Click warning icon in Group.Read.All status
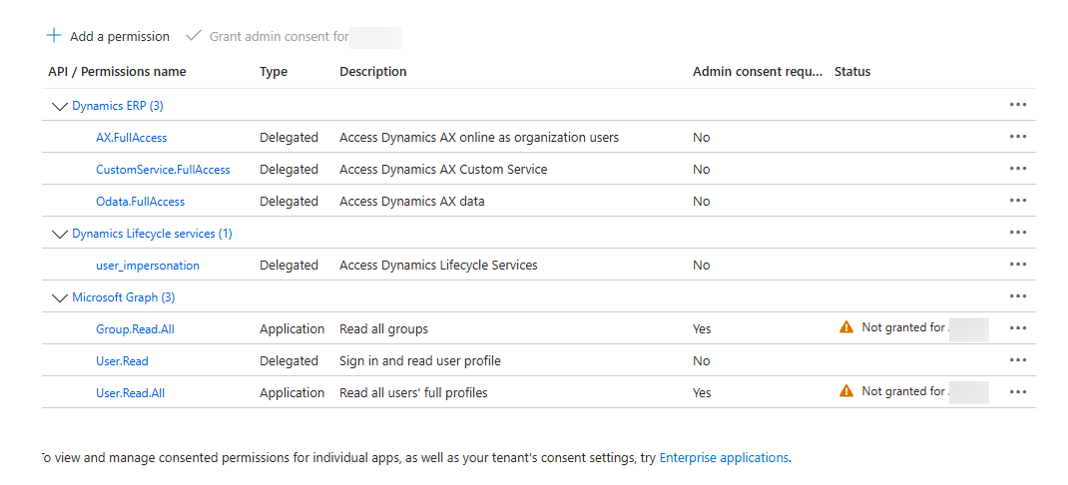This screenshot has width=1068, height=485. point(846,328)
